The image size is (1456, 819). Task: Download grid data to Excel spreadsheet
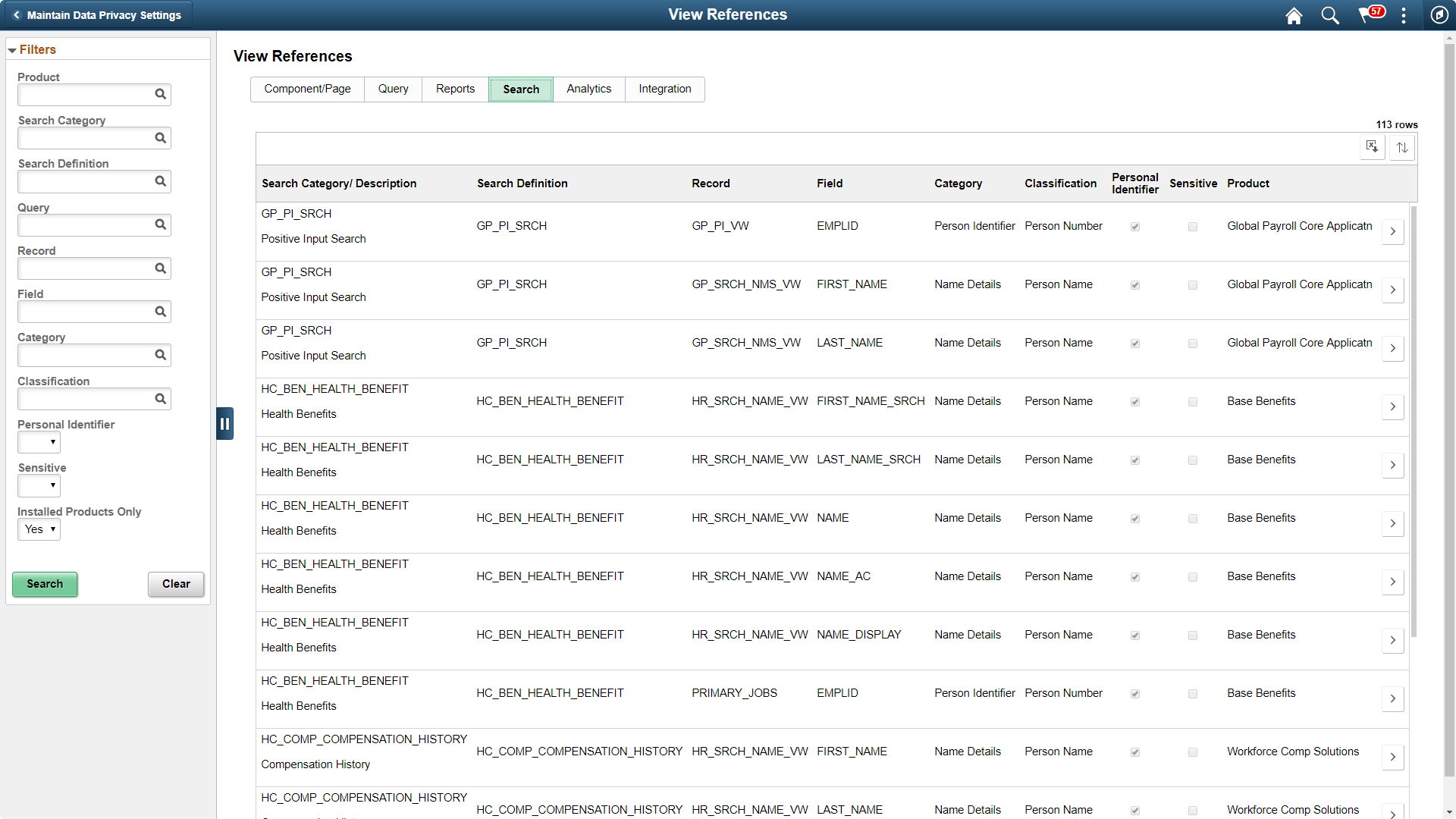[1373, 146]
